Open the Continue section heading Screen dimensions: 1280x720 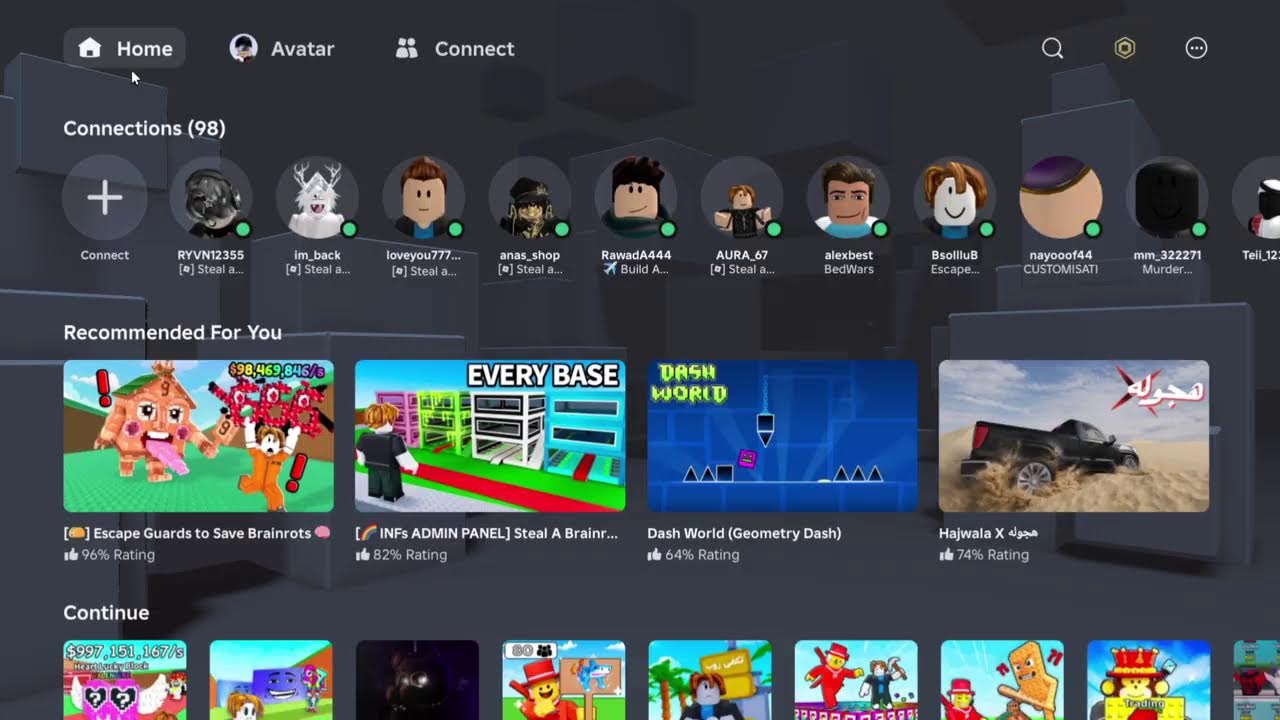(x=106, y=612)
